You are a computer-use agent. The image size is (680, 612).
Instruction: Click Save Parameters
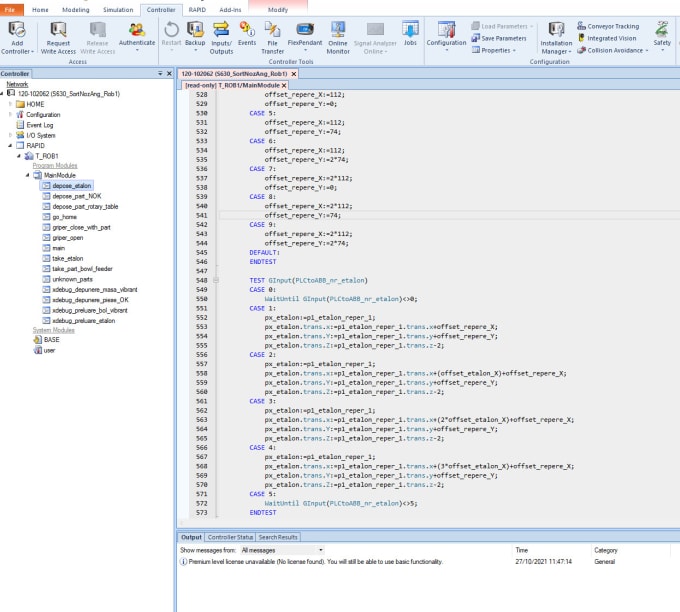[x=499, y=38]
